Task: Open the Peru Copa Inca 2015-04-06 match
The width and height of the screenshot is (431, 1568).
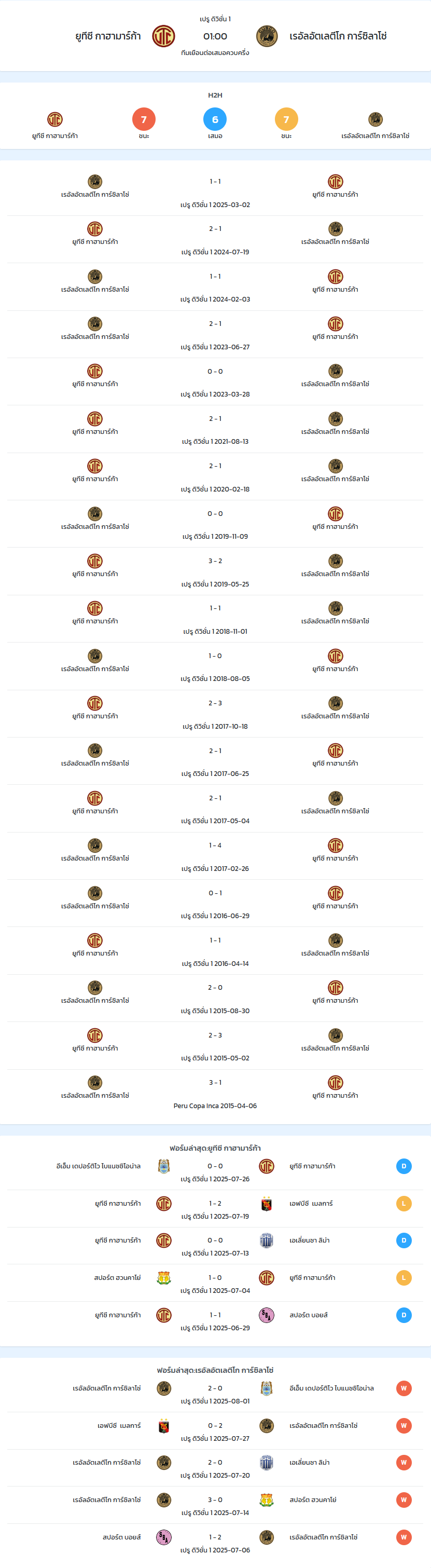Action: (x=215, y=1094)
